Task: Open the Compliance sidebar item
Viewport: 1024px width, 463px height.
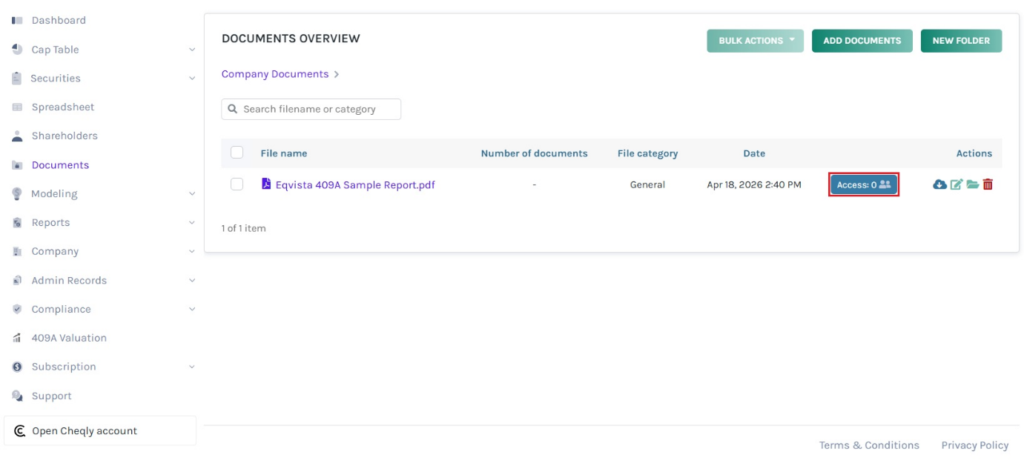Action: pos(60,309)
